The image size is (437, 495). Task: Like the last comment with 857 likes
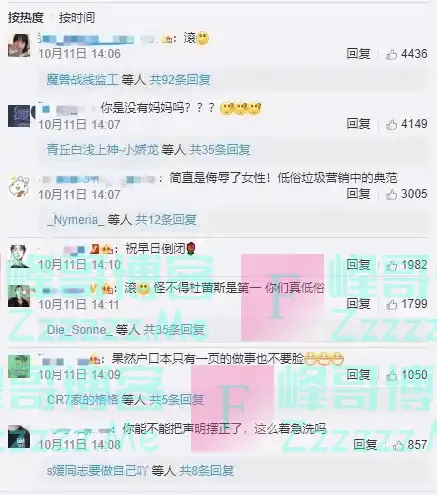(398, 445)
